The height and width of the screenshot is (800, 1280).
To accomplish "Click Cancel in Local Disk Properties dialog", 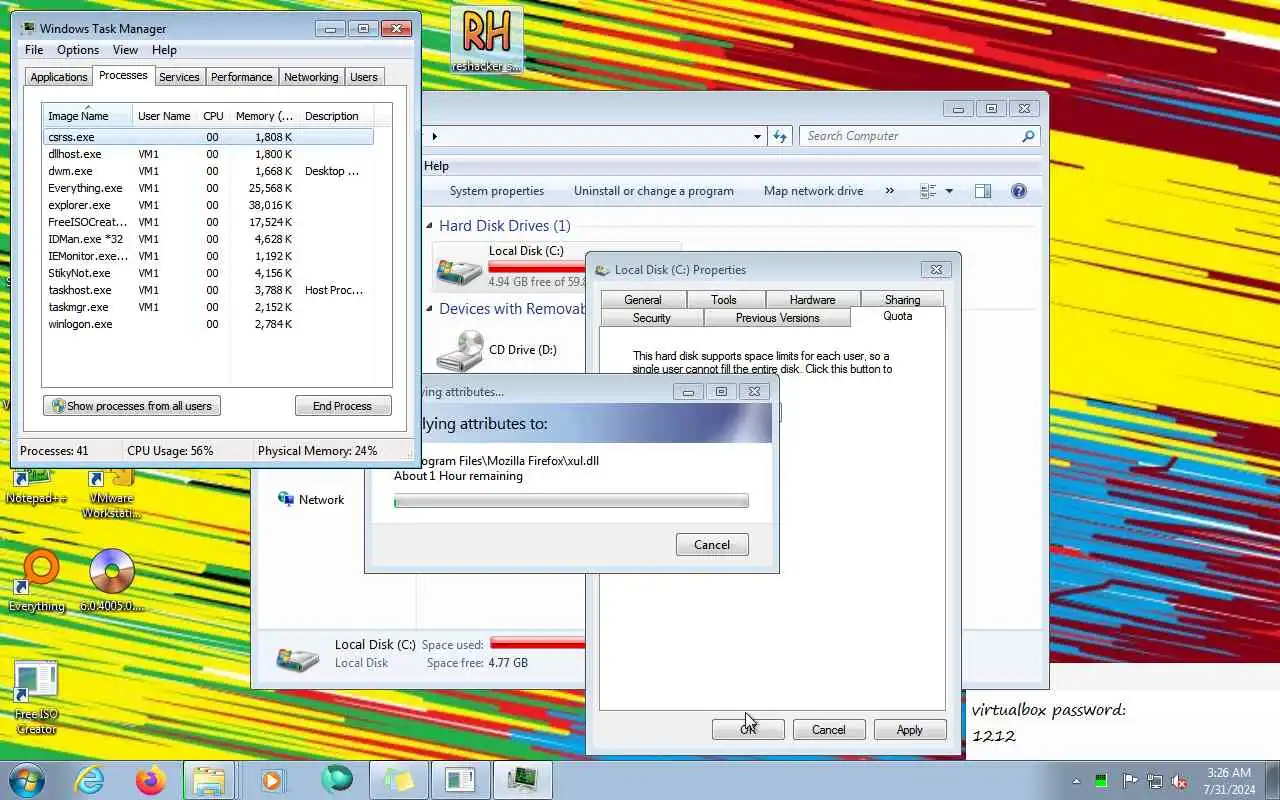I will pos(828,730).
